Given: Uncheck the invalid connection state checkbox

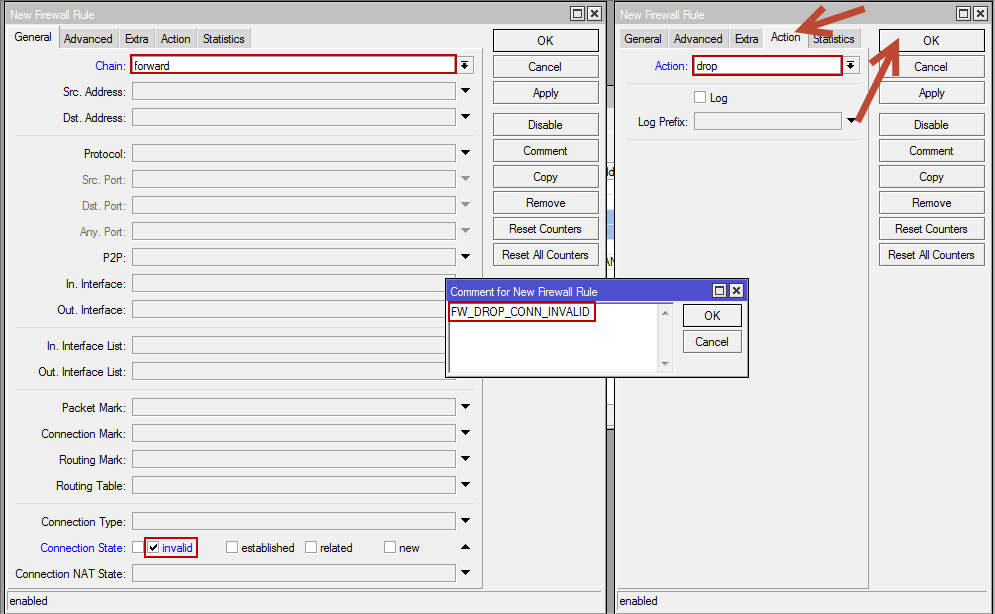Looking at the screenshot, I should [x=153, y=547].
